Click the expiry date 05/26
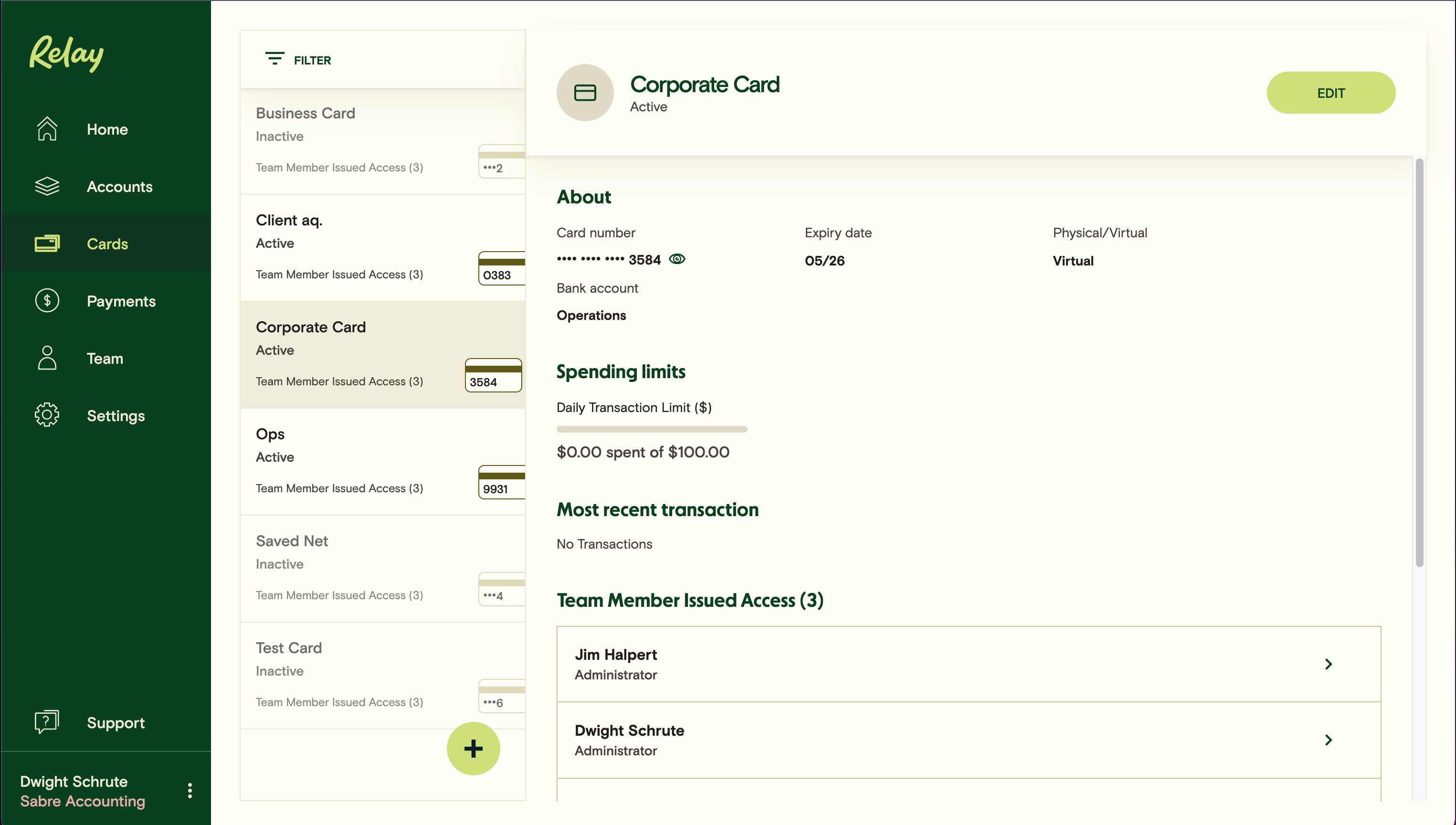Image resolution: width=1456 pixels, height=825 pixels. tap(824, 261)
